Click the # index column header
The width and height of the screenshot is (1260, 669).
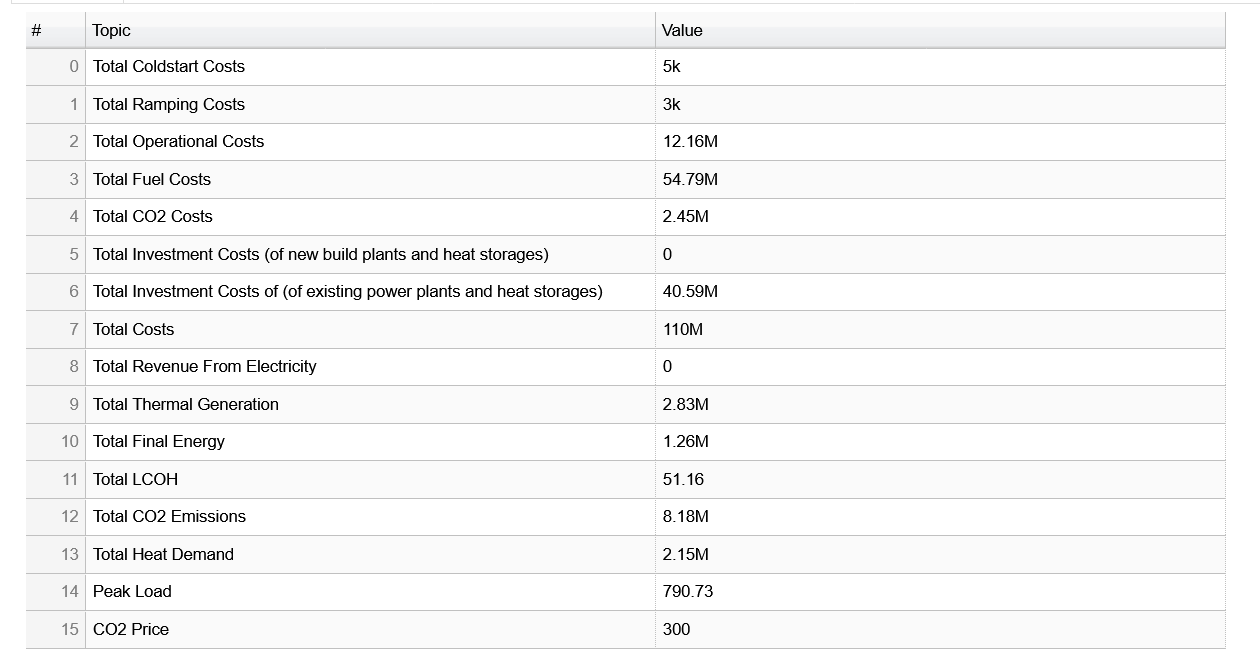tap(56, 30)
